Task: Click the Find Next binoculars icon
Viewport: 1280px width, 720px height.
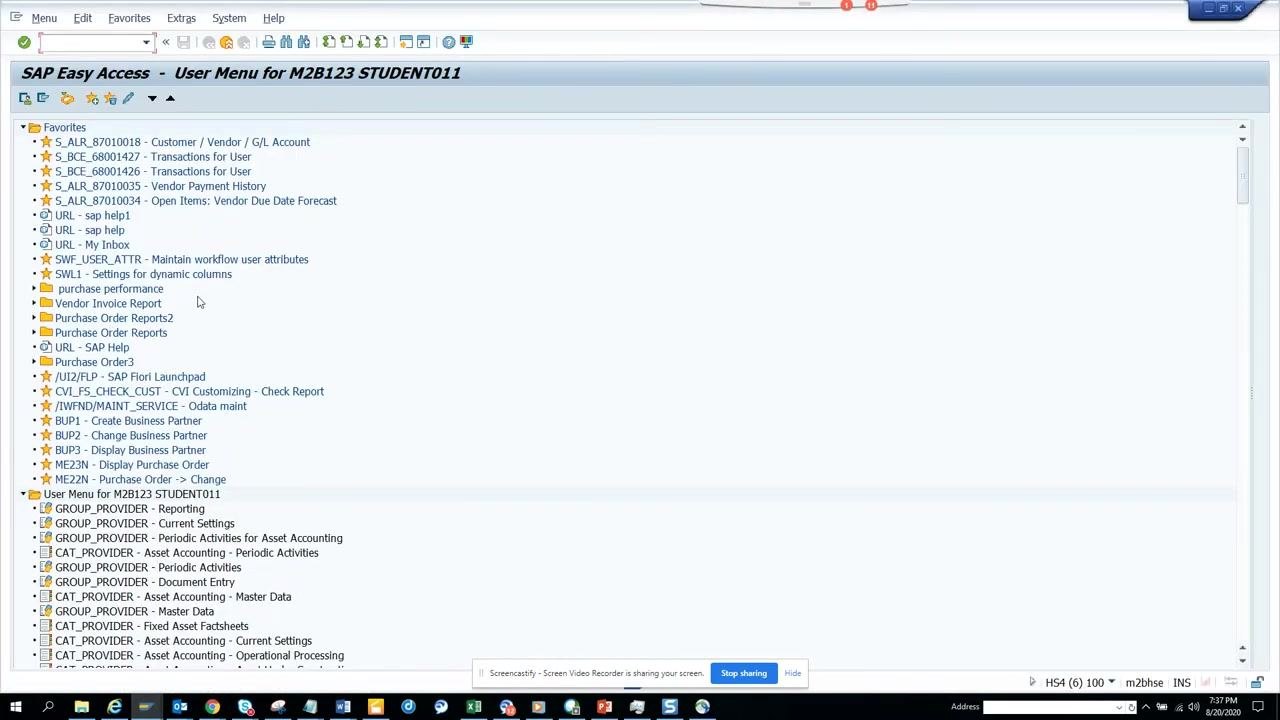Action: 303,42
